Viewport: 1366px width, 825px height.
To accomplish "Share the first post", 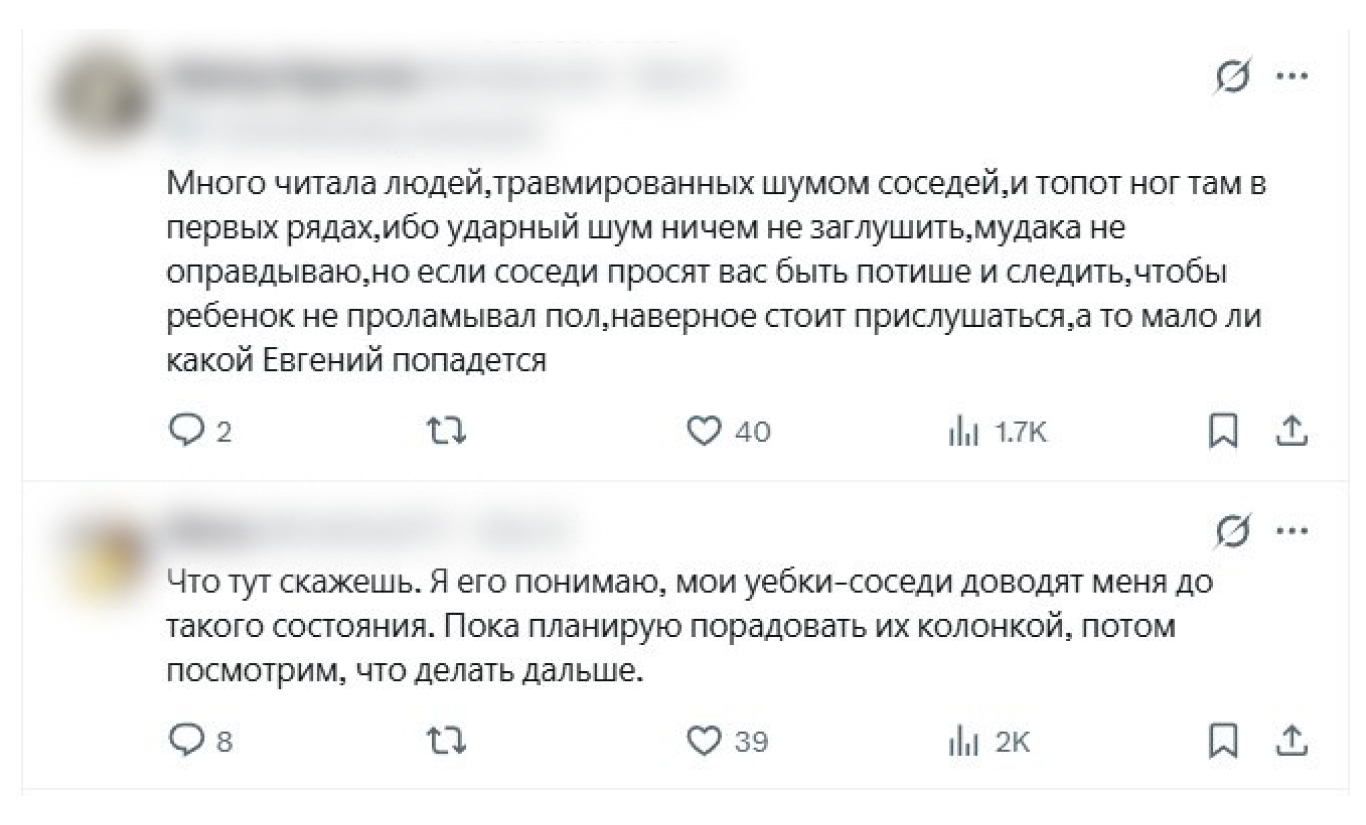I will (1292, 431).
